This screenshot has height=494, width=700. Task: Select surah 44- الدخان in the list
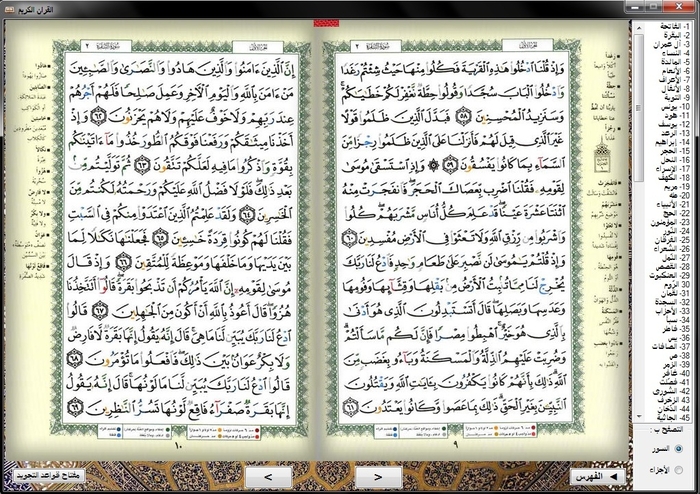coord(674,408)
